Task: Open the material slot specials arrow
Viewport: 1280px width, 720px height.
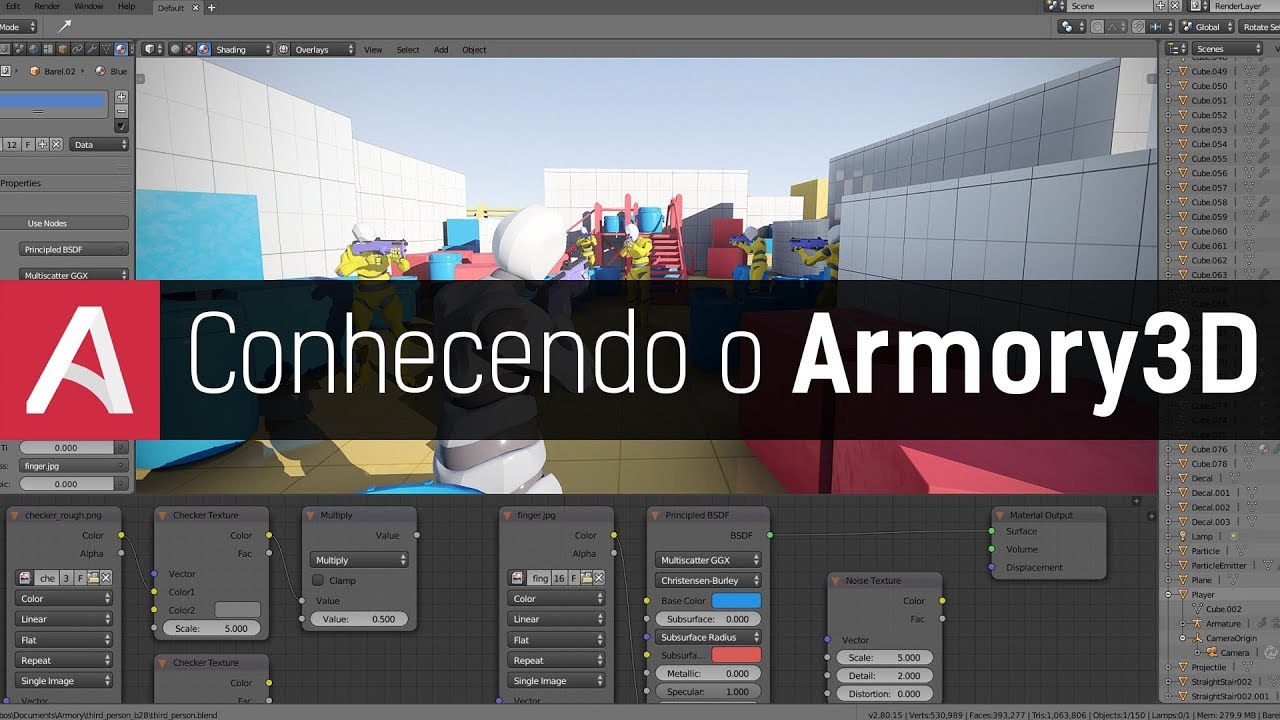Action: (x=121, y=126)
